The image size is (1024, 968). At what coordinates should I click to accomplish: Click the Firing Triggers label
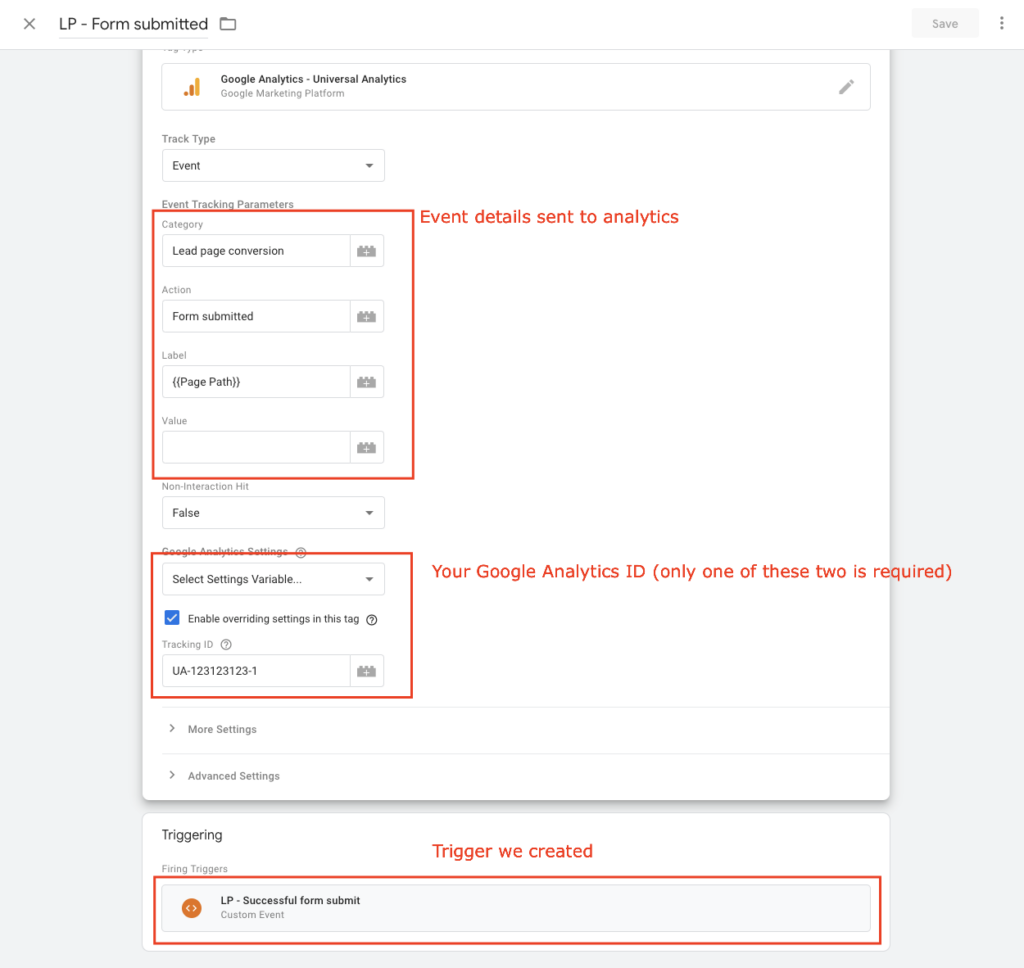pyautogui.click(x=195, y=869)
